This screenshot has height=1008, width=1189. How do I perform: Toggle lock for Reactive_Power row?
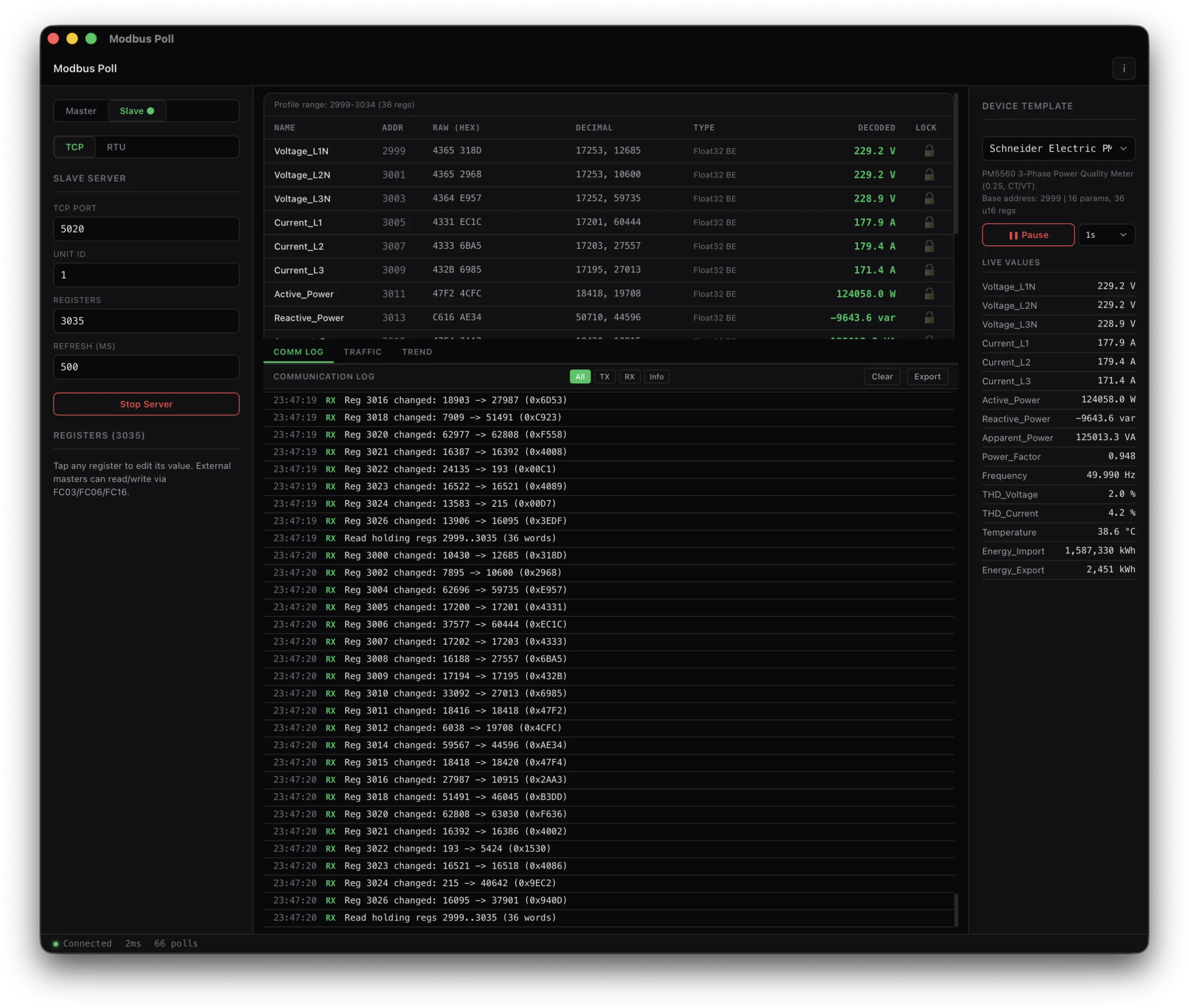929,318
